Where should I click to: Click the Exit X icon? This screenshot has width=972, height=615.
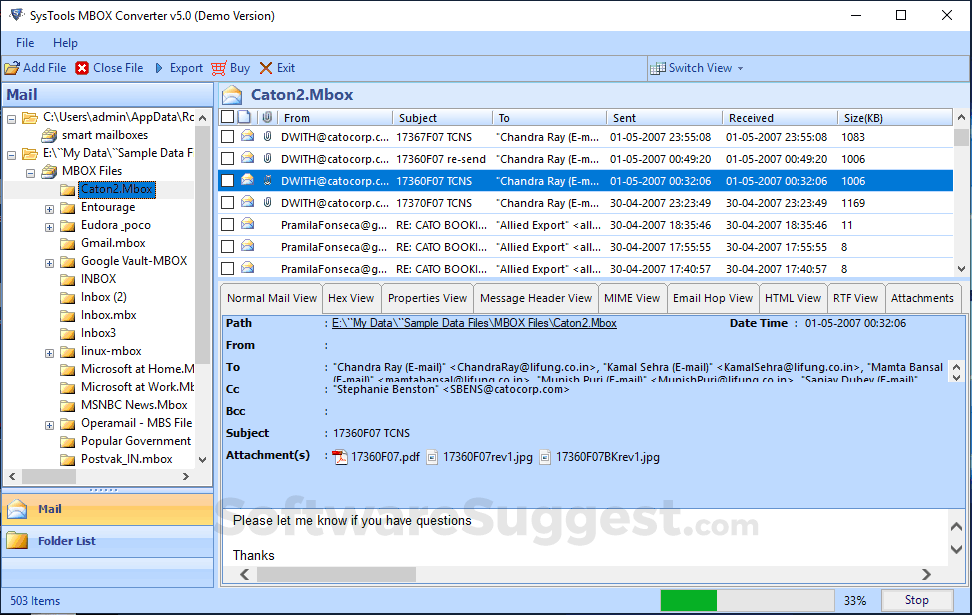(x=266, y=68)
